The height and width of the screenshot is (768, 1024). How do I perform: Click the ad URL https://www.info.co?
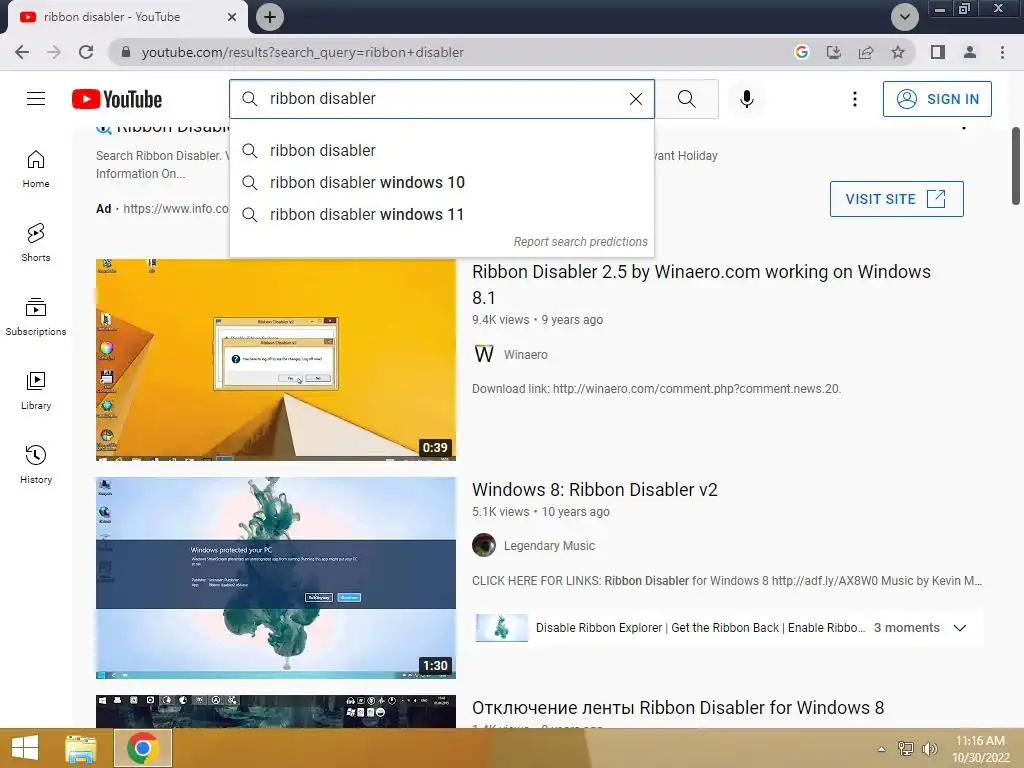click(176, 208)
